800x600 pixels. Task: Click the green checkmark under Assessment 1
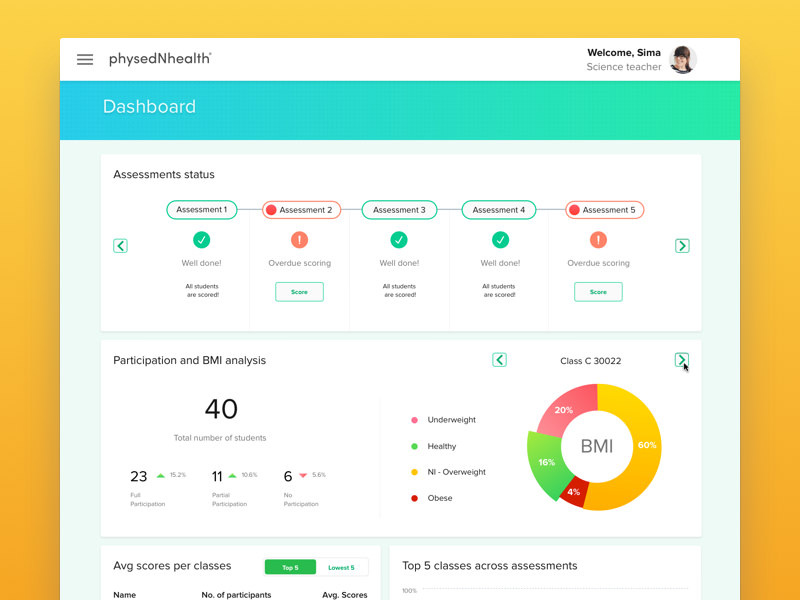pos(201,240)
